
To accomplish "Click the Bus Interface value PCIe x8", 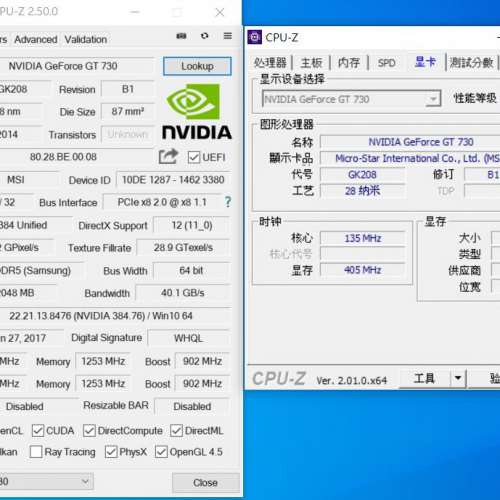I will coord(162,202).
